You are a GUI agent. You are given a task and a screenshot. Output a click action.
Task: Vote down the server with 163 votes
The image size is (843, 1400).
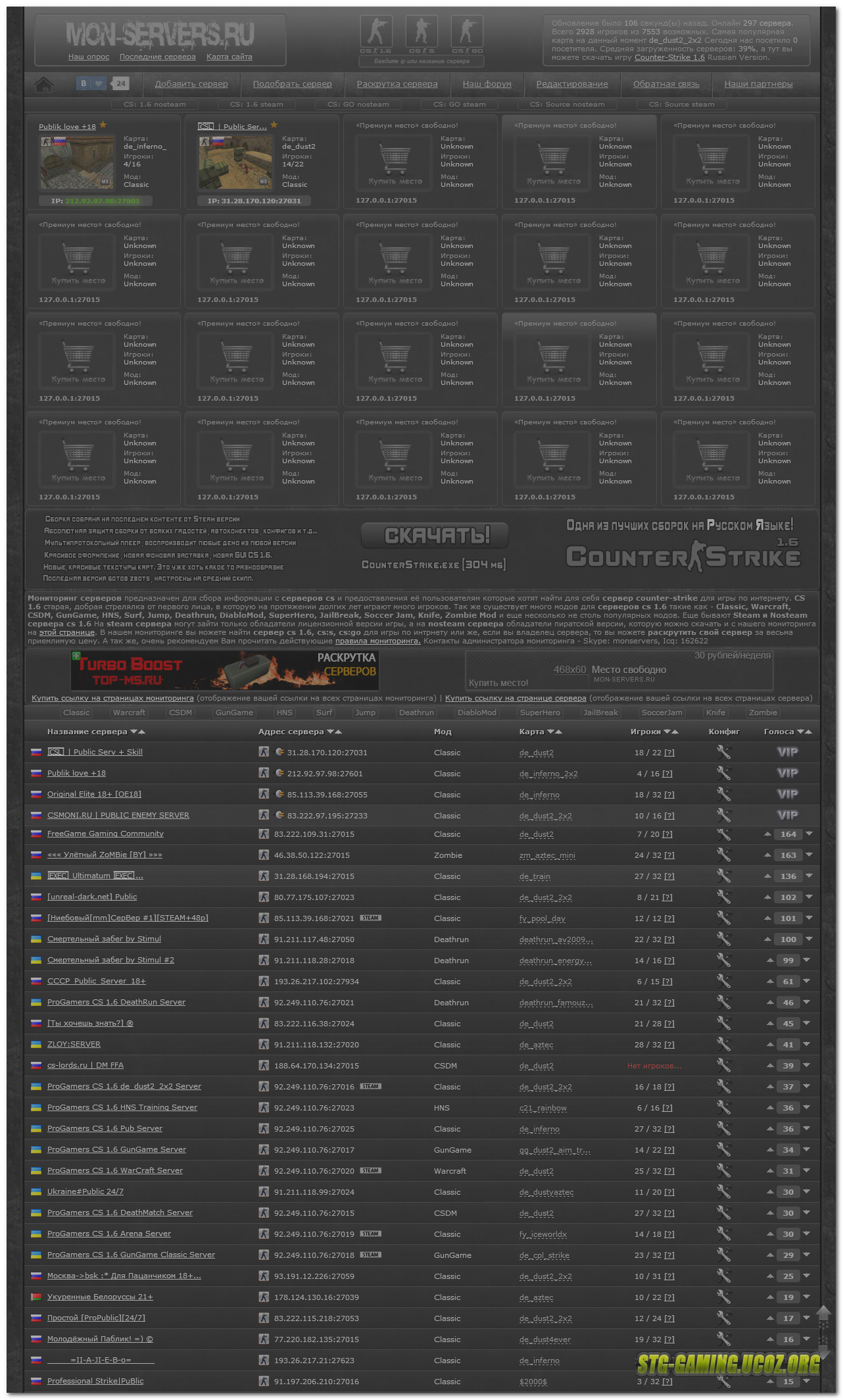[809, 855]
